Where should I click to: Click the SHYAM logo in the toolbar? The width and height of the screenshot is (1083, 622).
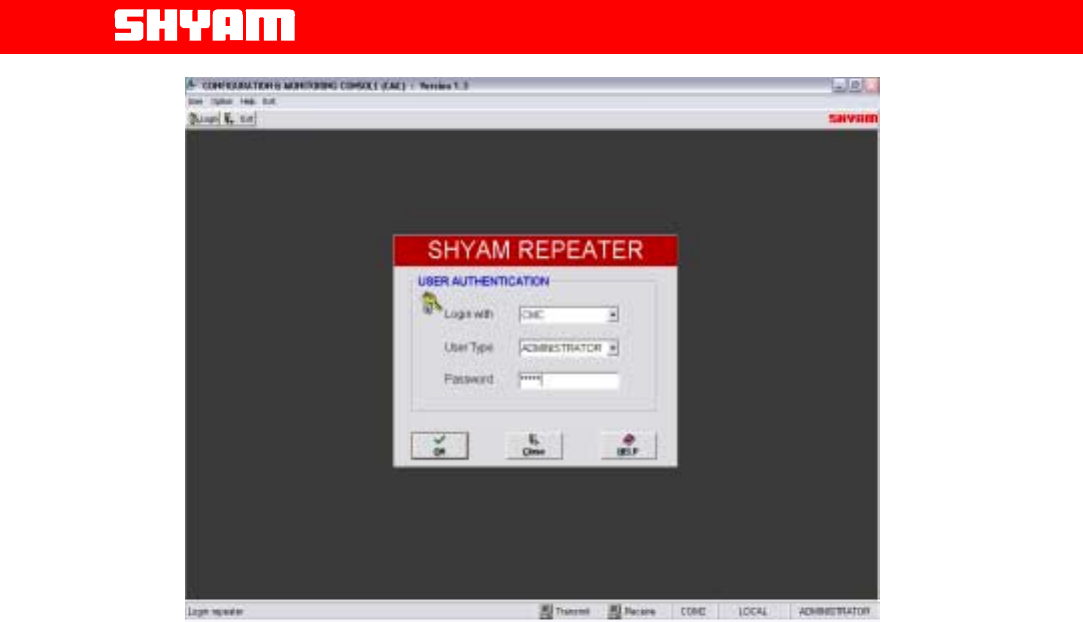coord(853,119)
